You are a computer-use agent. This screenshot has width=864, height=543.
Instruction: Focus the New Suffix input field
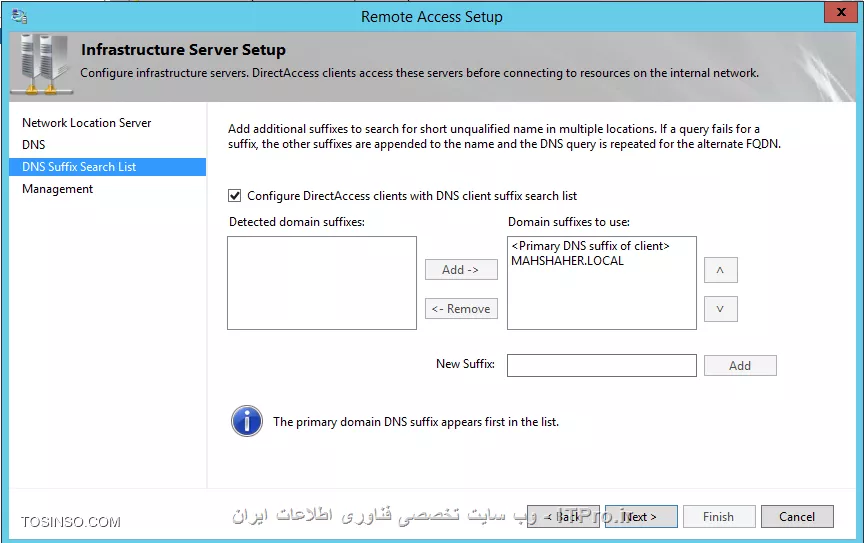pos(602,365)
